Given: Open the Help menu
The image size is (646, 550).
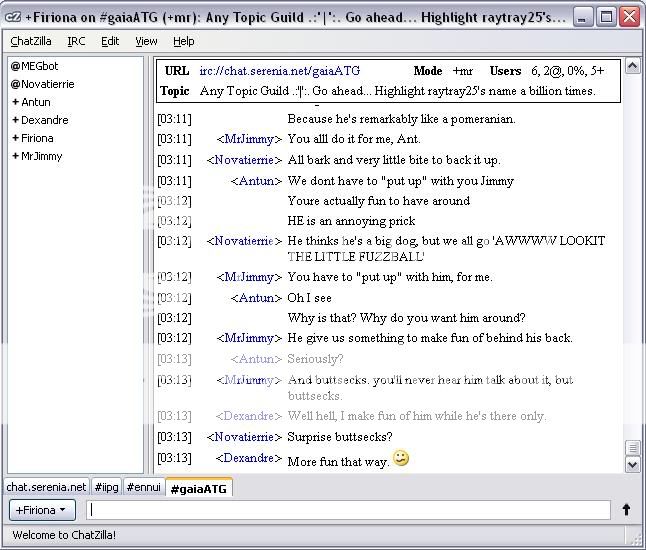Looking at the screenshot, I should point(183,41).
